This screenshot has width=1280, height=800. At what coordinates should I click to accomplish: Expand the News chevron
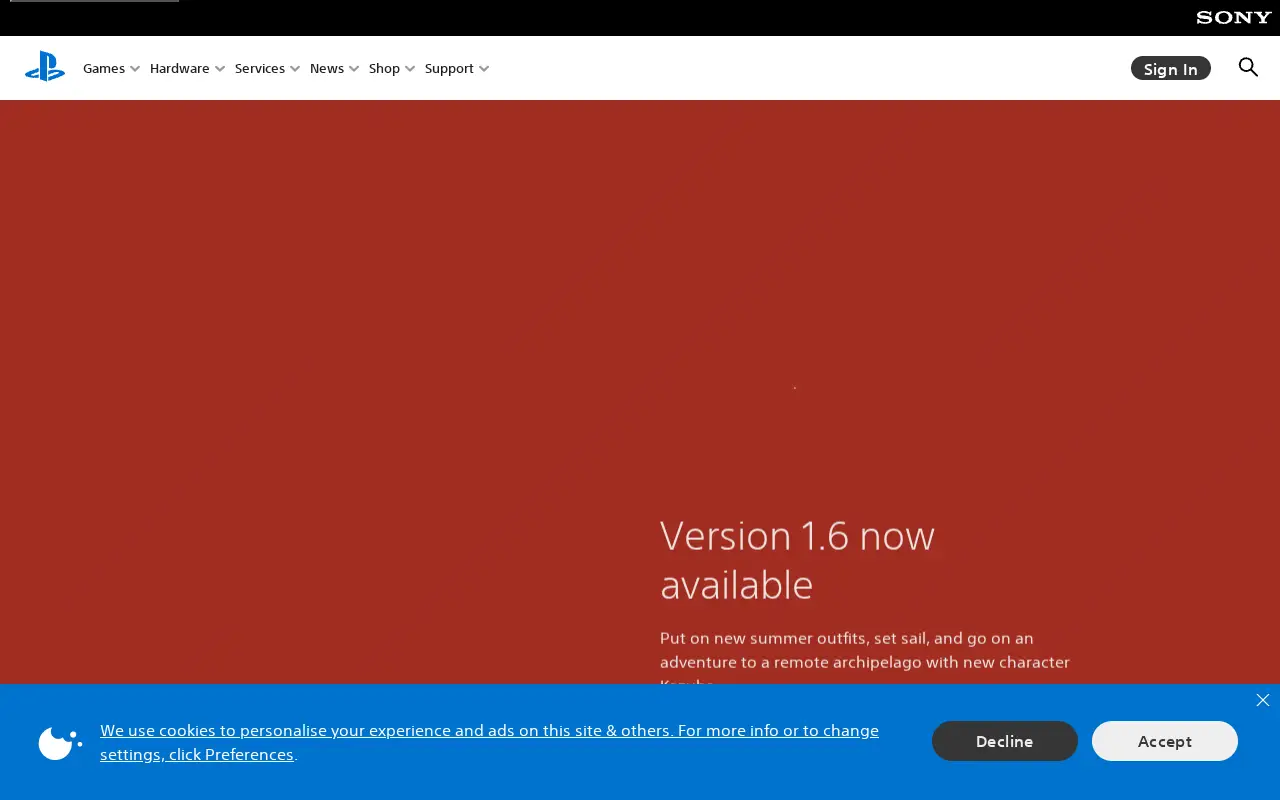coord(354,69)
